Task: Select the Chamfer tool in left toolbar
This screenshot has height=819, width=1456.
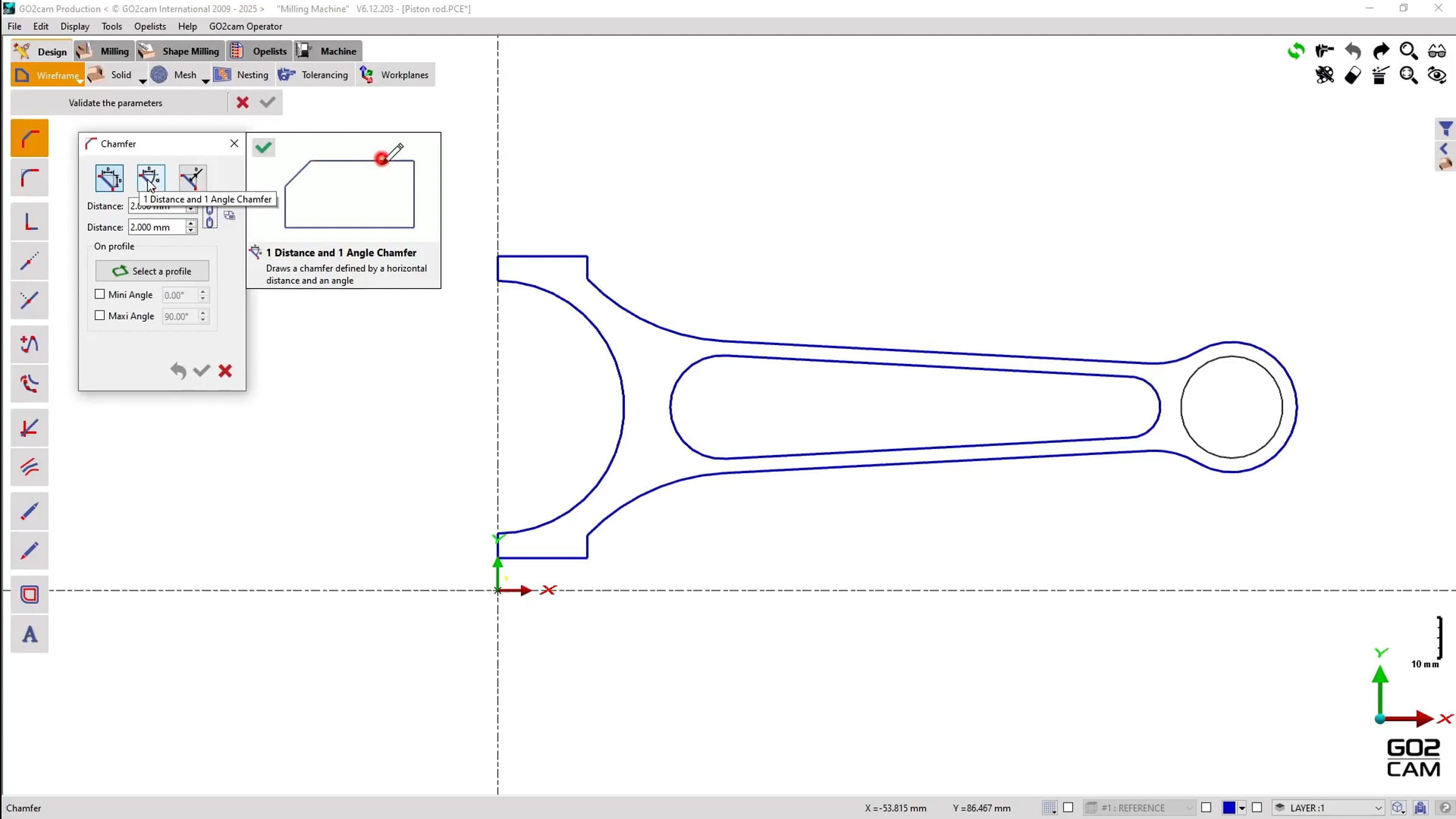Action: tap(30, 139)
